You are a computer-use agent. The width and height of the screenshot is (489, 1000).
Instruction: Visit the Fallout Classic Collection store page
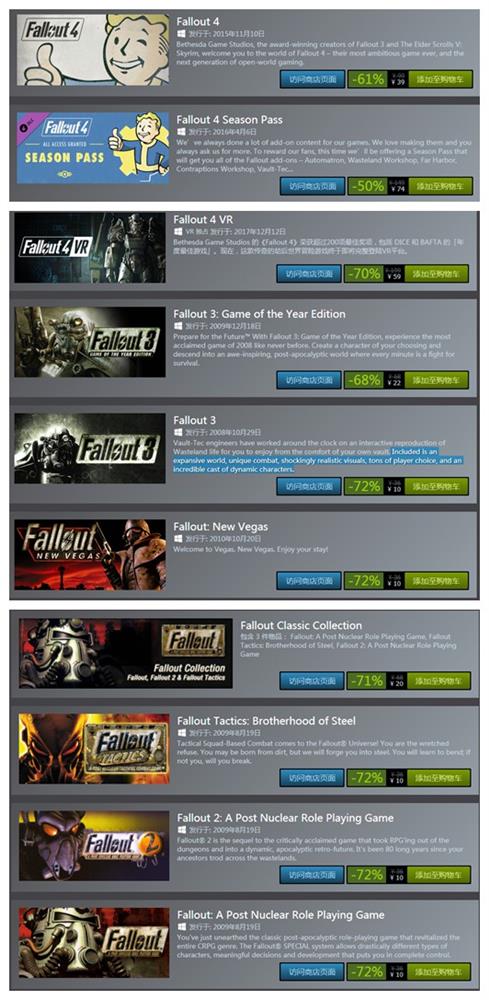pos(312,680)
